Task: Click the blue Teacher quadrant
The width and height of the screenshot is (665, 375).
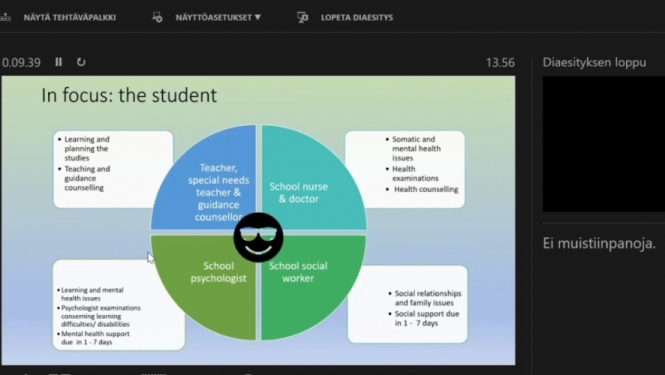Action: [208, 182]
